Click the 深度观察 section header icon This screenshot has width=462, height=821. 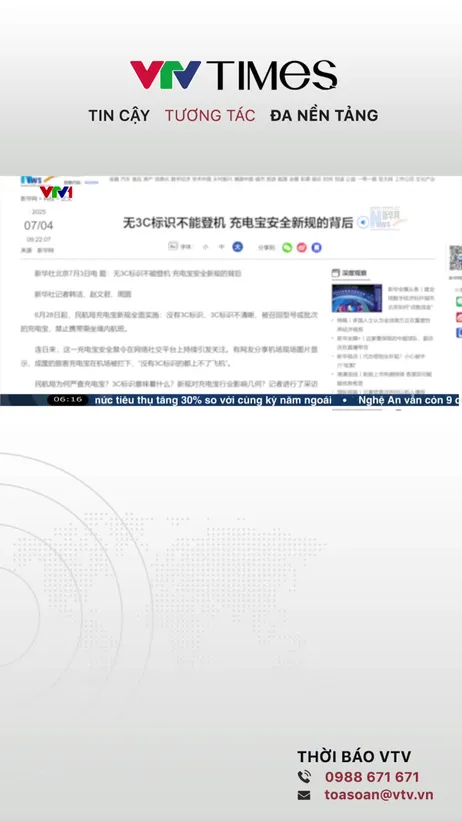click(336, 273)
